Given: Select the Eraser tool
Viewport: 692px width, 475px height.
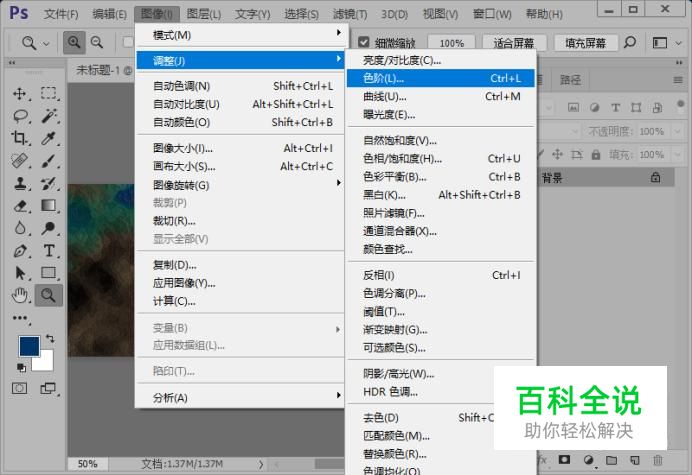Looking at the screenshot, I should (x=19, y=206).
